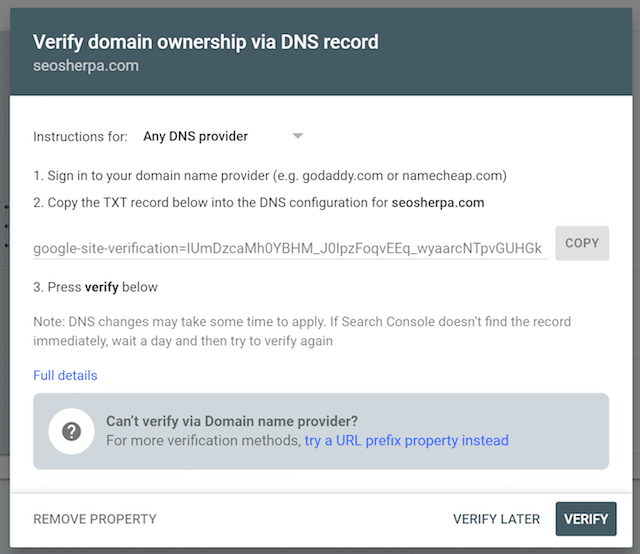This screenshot has height=554, width=640.
Task: Click the bold "verify" word in step 3
Action: point(101,287)
